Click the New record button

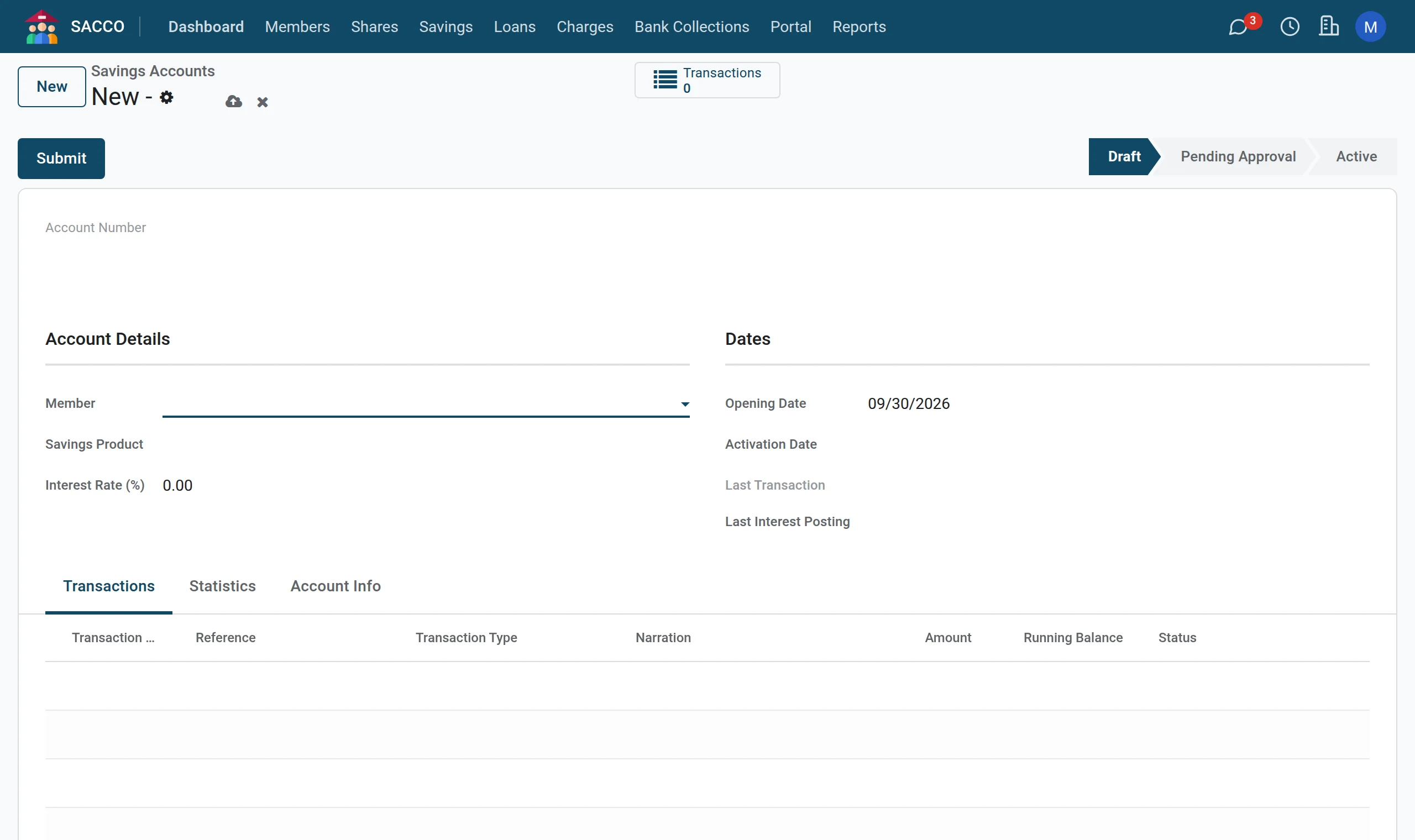[52, 87]
